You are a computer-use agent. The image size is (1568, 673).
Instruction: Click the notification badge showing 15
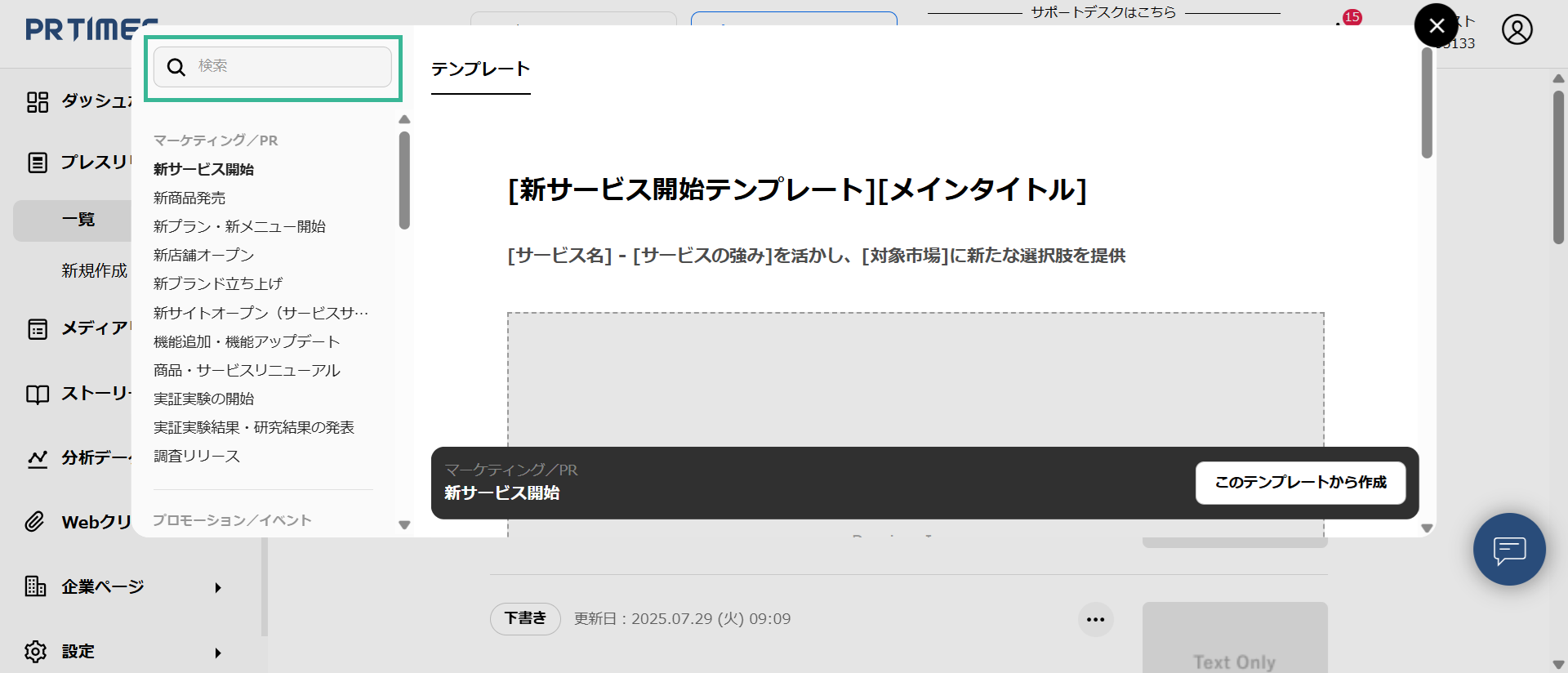coord(1352,17)
